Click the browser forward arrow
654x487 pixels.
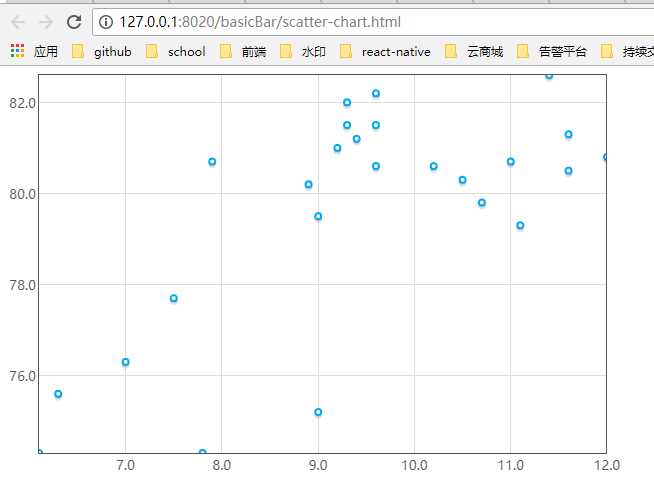tap(46, 22)
